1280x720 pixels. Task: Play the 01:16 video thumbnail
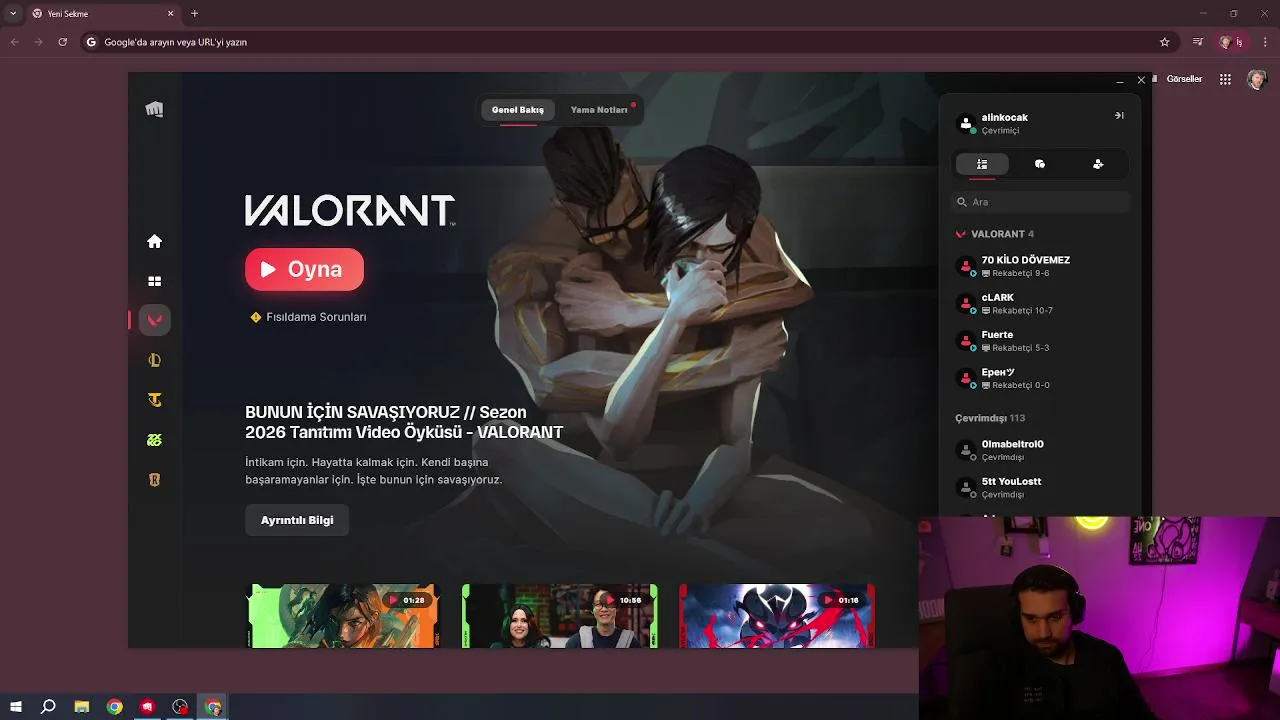[x=777, y=616]
